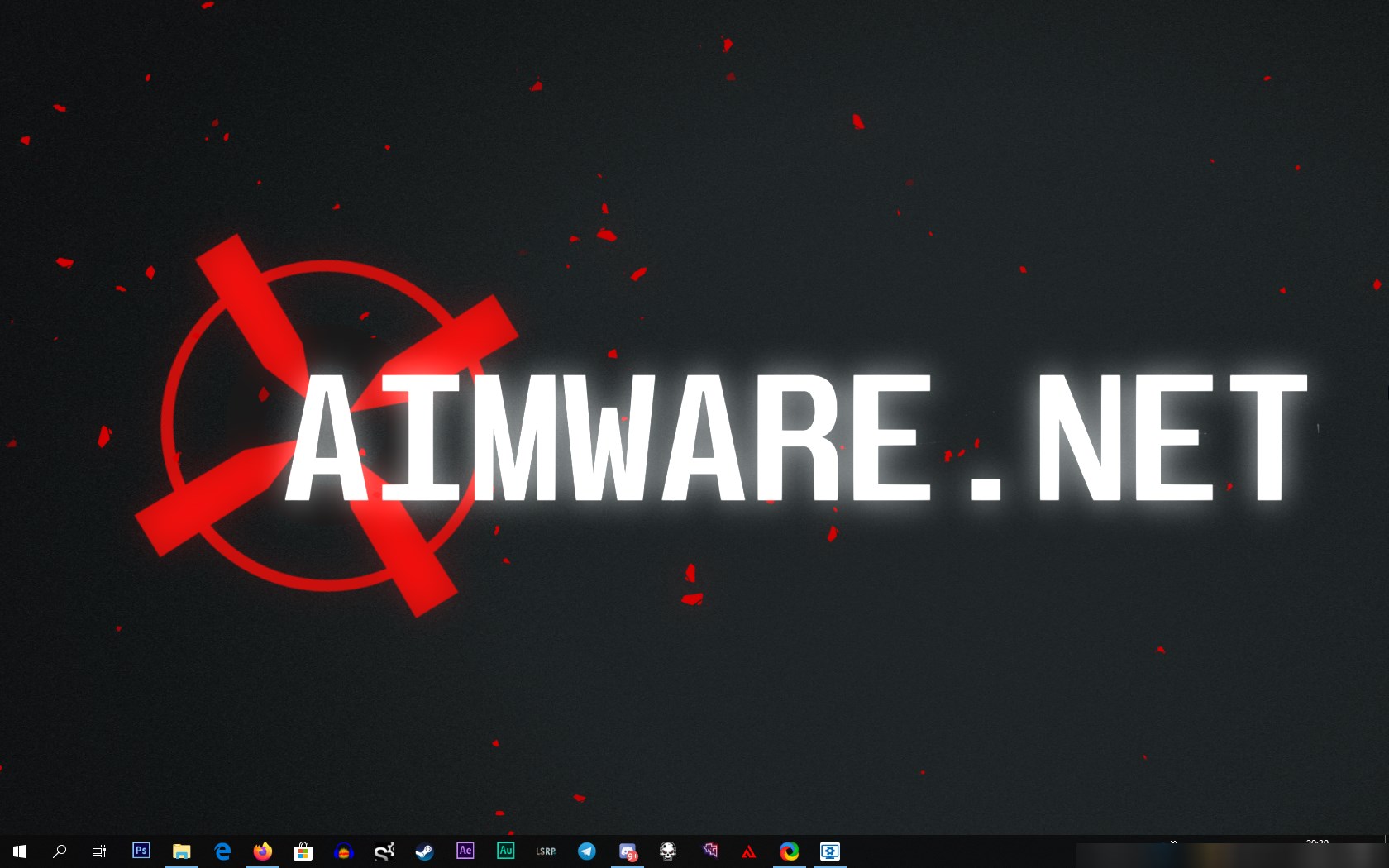Launch Microsoft Edge from the taskbar
Screen dimensions: 1389x868
(222, 851)
